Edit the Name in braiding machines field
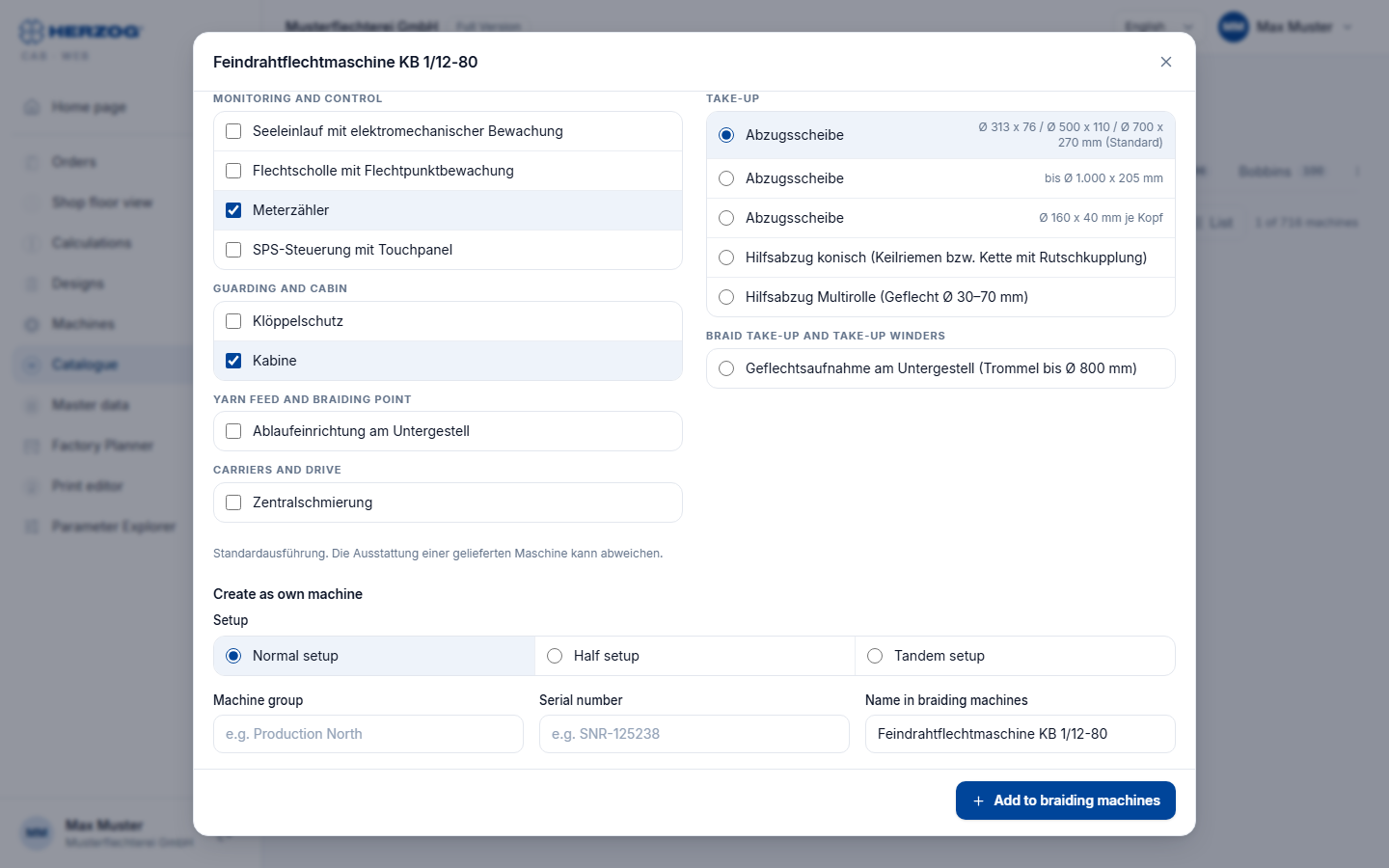The height and width of the screenshot is (868, 1389). (x=1021, y=734)
